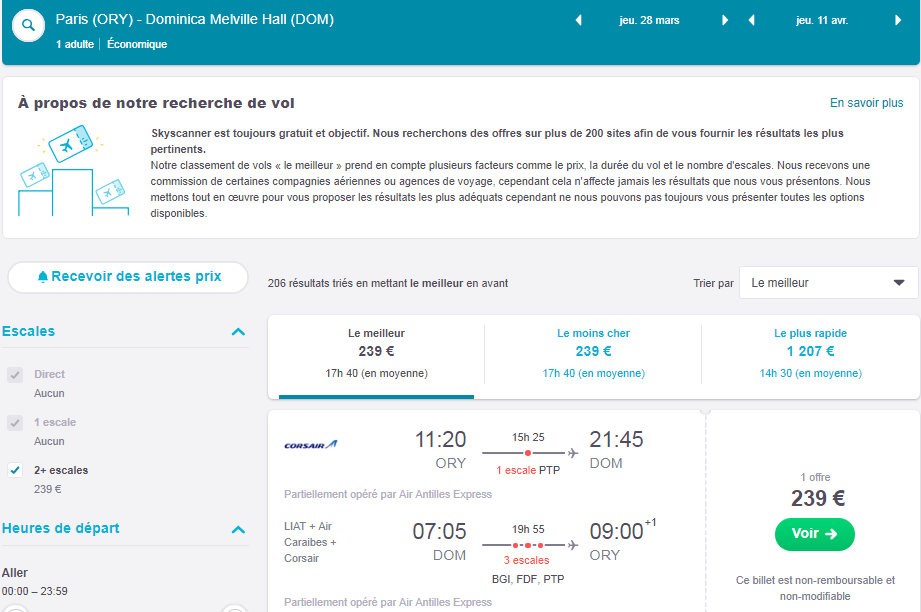The width and height of the screenshot is (921, 612).
Task: Go to next departure date after 28 mars
Action: (x=725, y=20)
